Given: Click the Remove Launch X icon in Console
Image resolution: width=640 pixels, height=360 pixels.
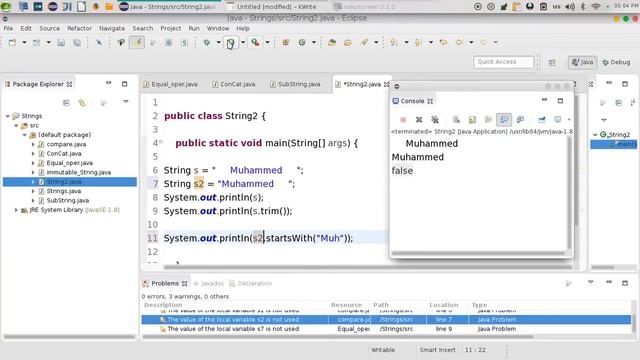Looking at the screenshot, I should 419,120.
